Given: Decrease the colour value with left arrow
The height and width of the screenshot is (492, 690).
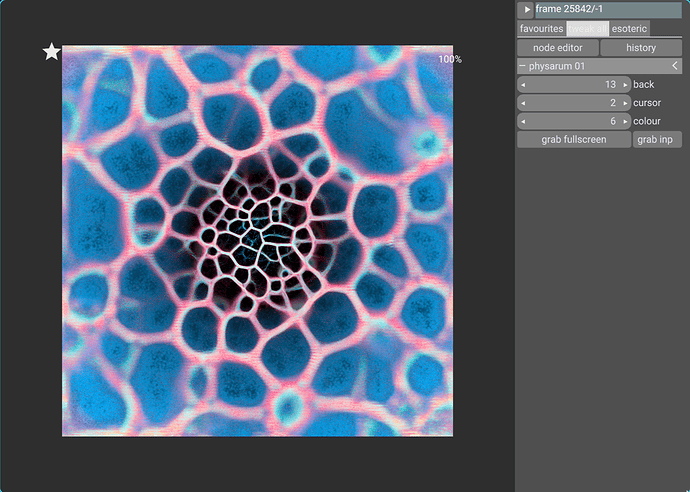Looking at the screenshot, I should click(522, 121).
